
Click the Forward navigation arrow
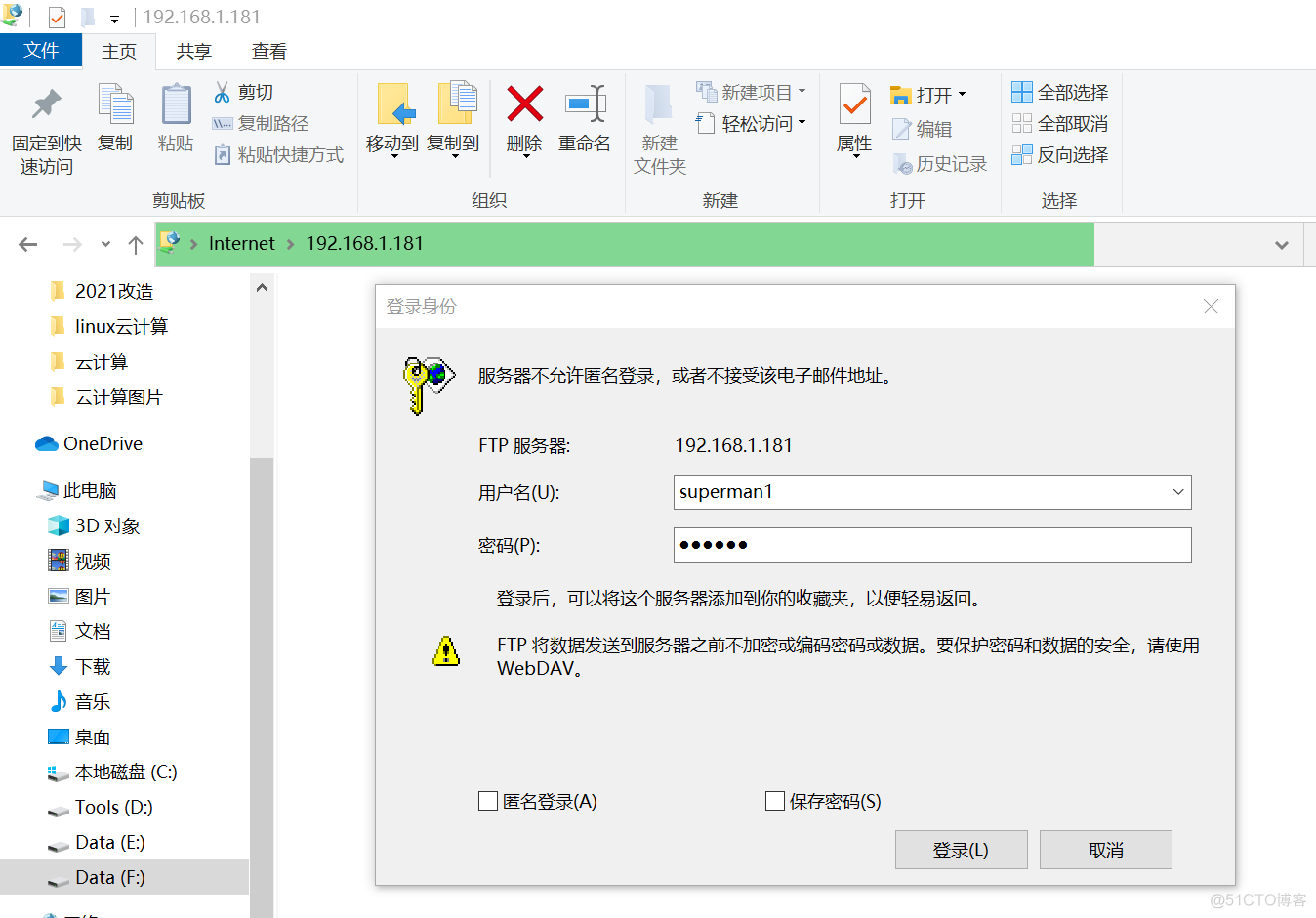click(x=72, y=244)
